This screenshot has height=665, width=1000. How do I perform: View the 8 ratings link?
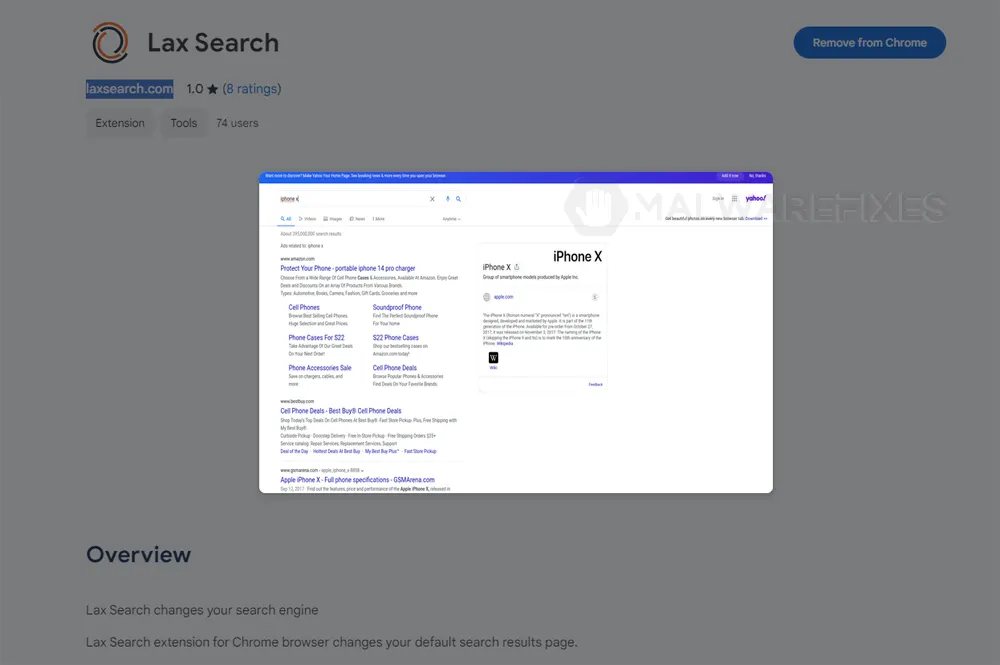pos(252,89)
